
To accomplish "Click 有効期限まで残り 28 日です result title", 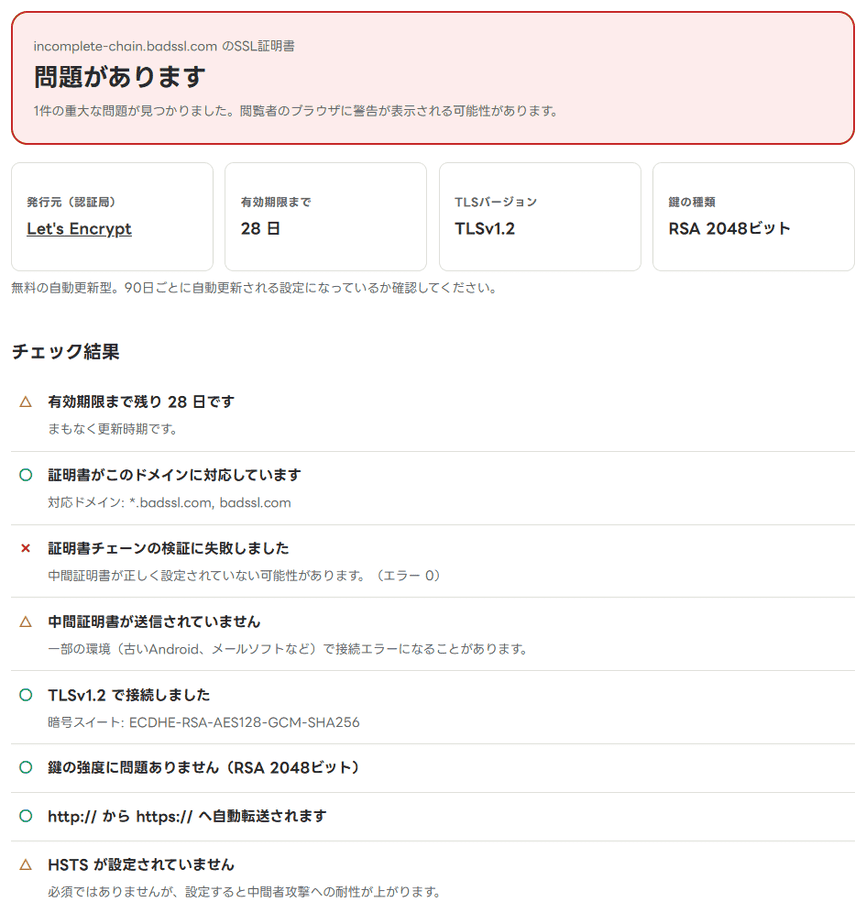I will point(141,402).
